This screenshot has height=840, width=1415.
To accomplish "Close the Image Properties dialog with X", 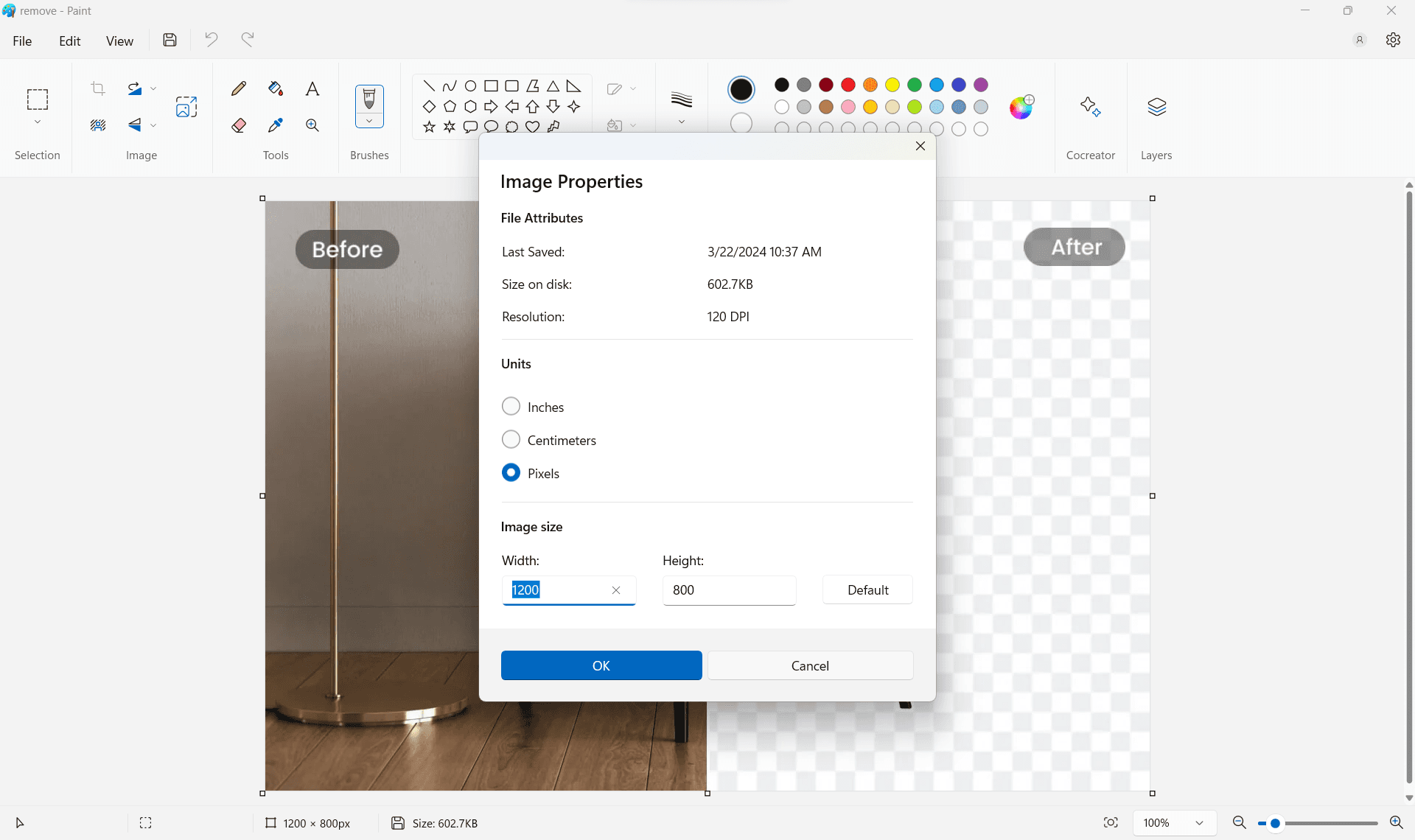I will (920, 146).
